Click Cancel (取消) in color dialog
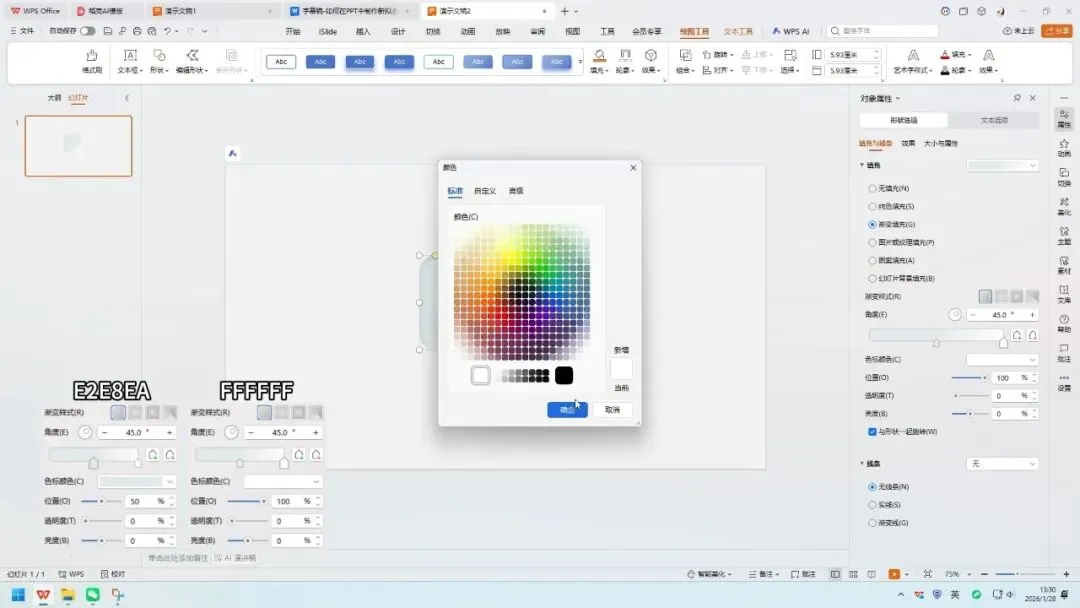 (612, 410)
